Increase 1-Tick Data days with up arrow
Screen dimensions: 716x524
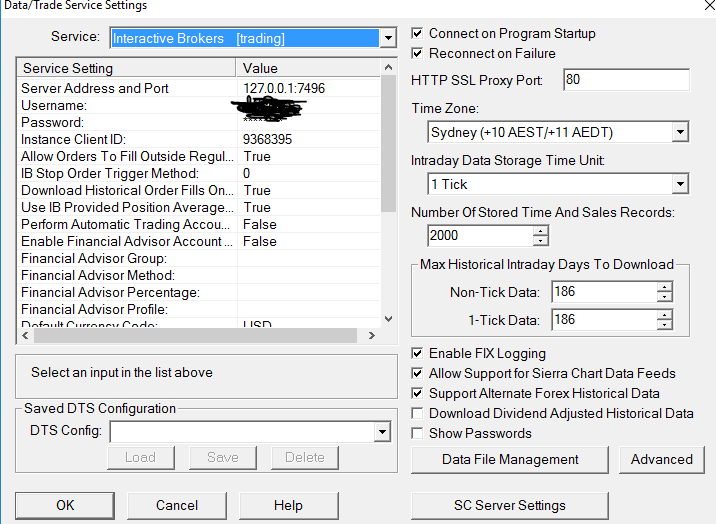coord(665,314)
